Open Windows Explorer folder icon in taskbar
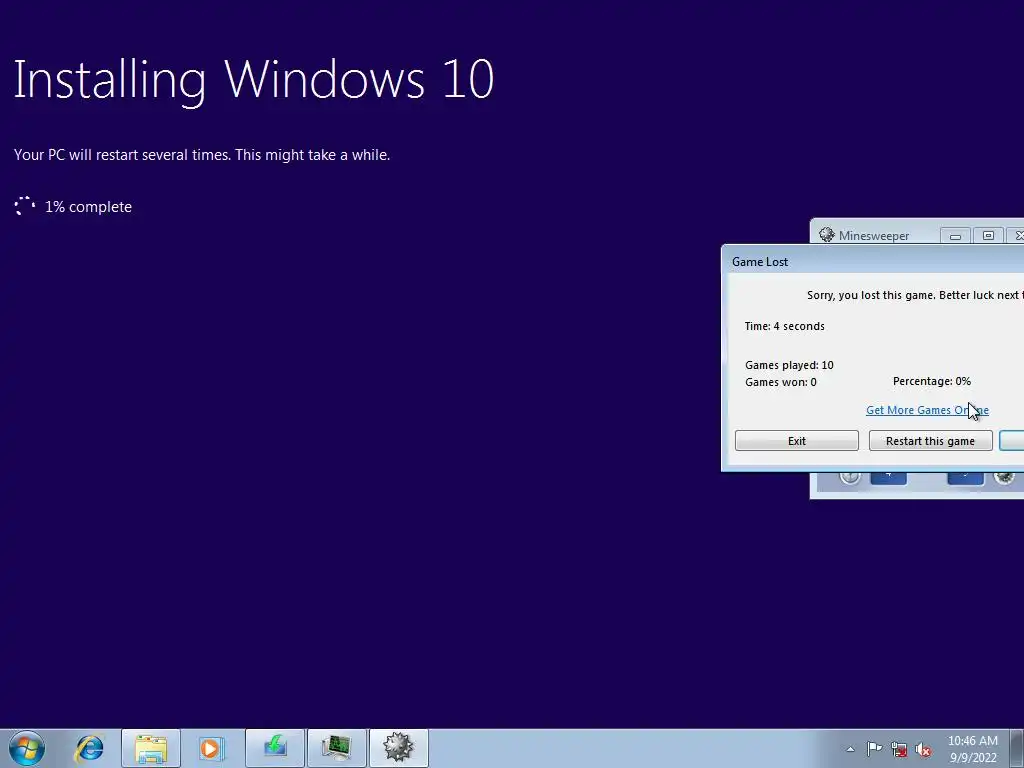The image size is (1024, 768). [x=151, y=748]
